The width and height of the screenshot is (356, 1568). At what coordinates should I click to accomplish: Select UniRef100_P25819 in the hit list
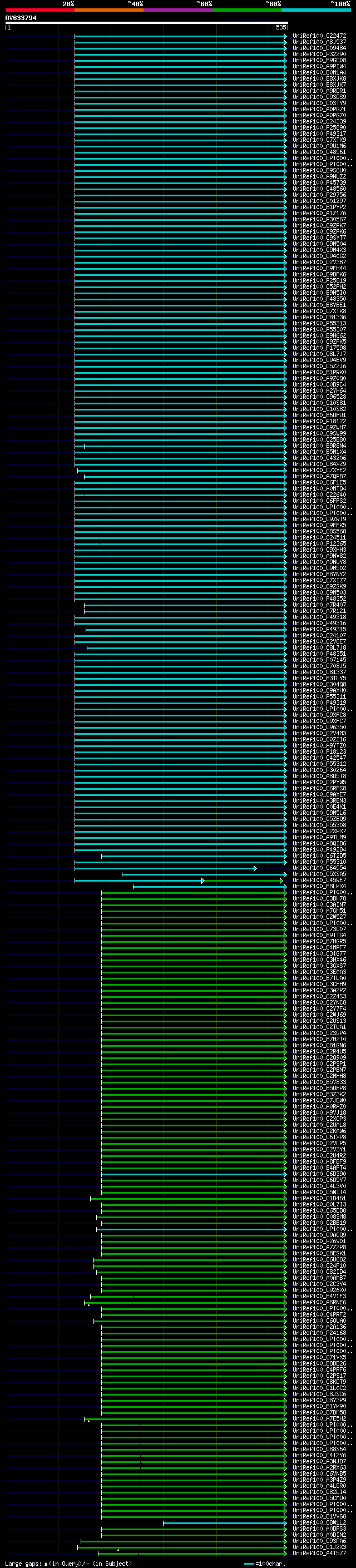[x=319, y=280]
